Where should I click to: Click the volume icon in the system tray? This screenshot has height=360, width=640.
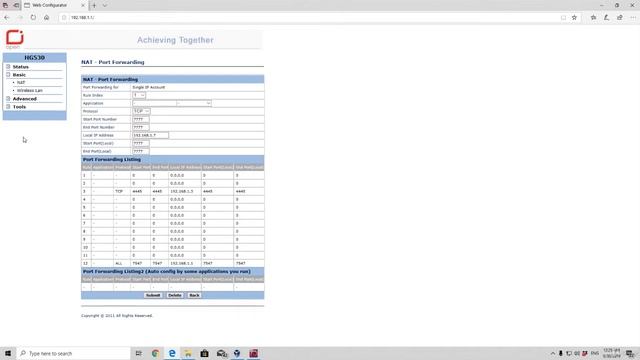coord(577,353)
